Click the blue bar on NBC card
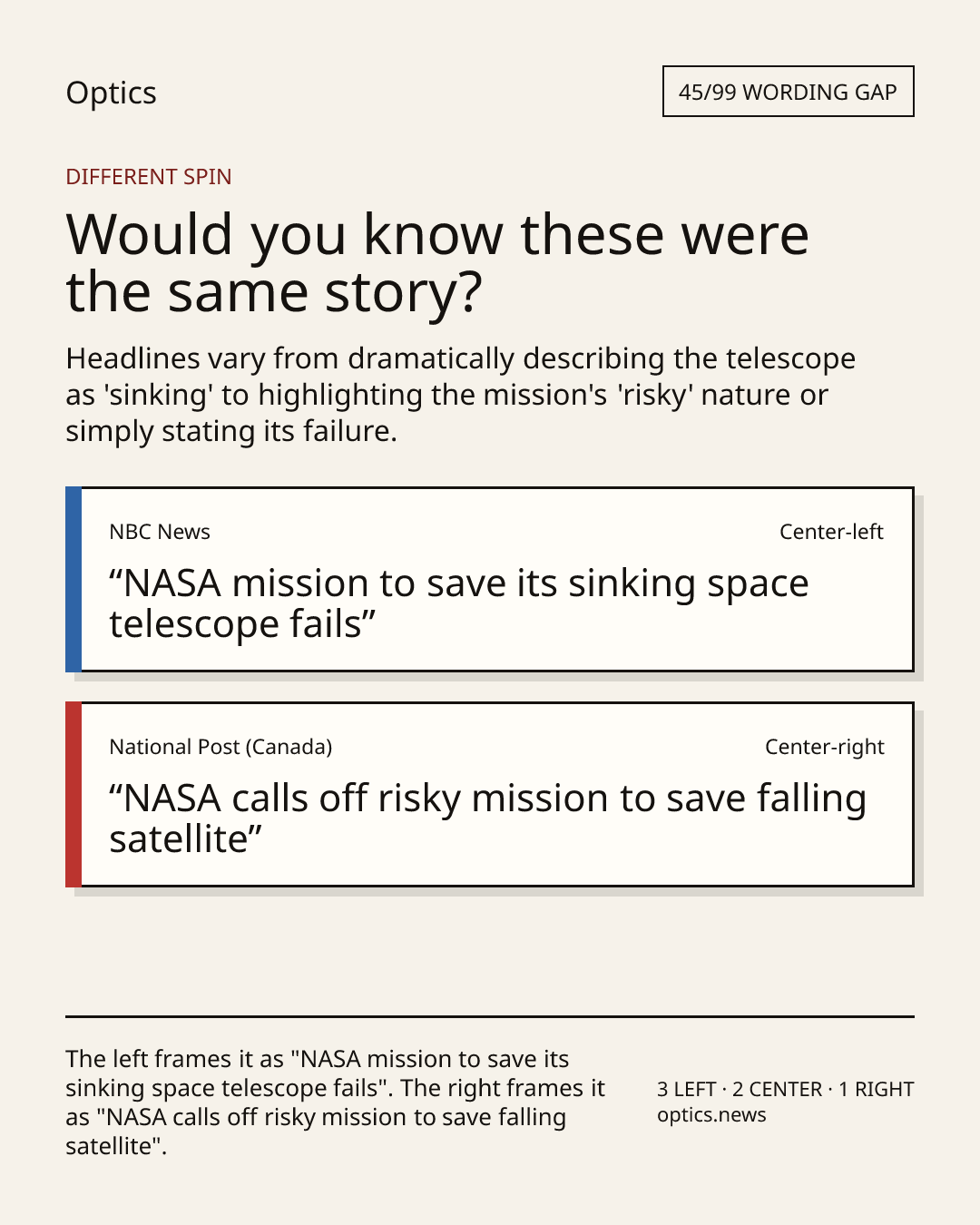Screen dimensions: 980x1225 click(x=73, y=580)
